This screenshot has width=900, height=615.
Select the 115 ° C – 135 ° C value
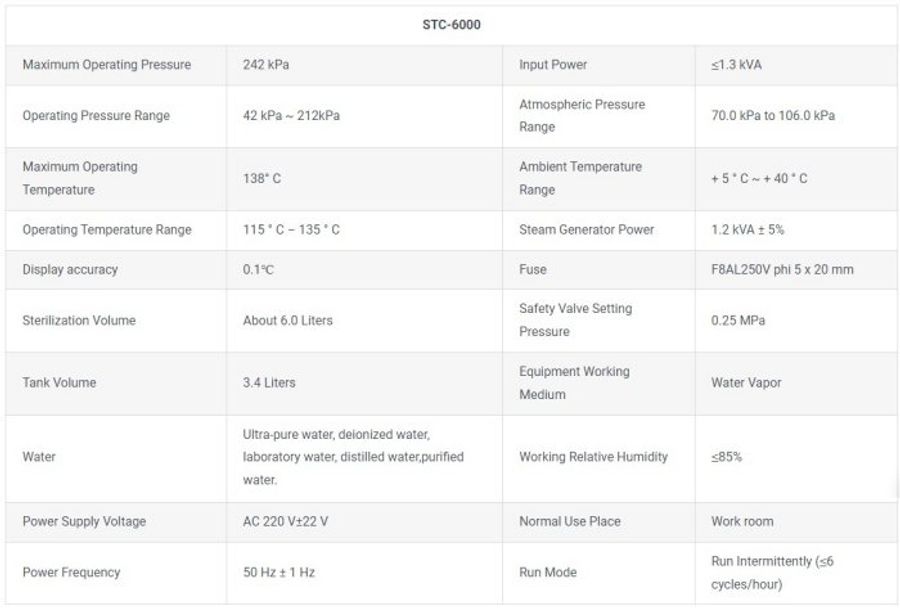coord(291,230)
